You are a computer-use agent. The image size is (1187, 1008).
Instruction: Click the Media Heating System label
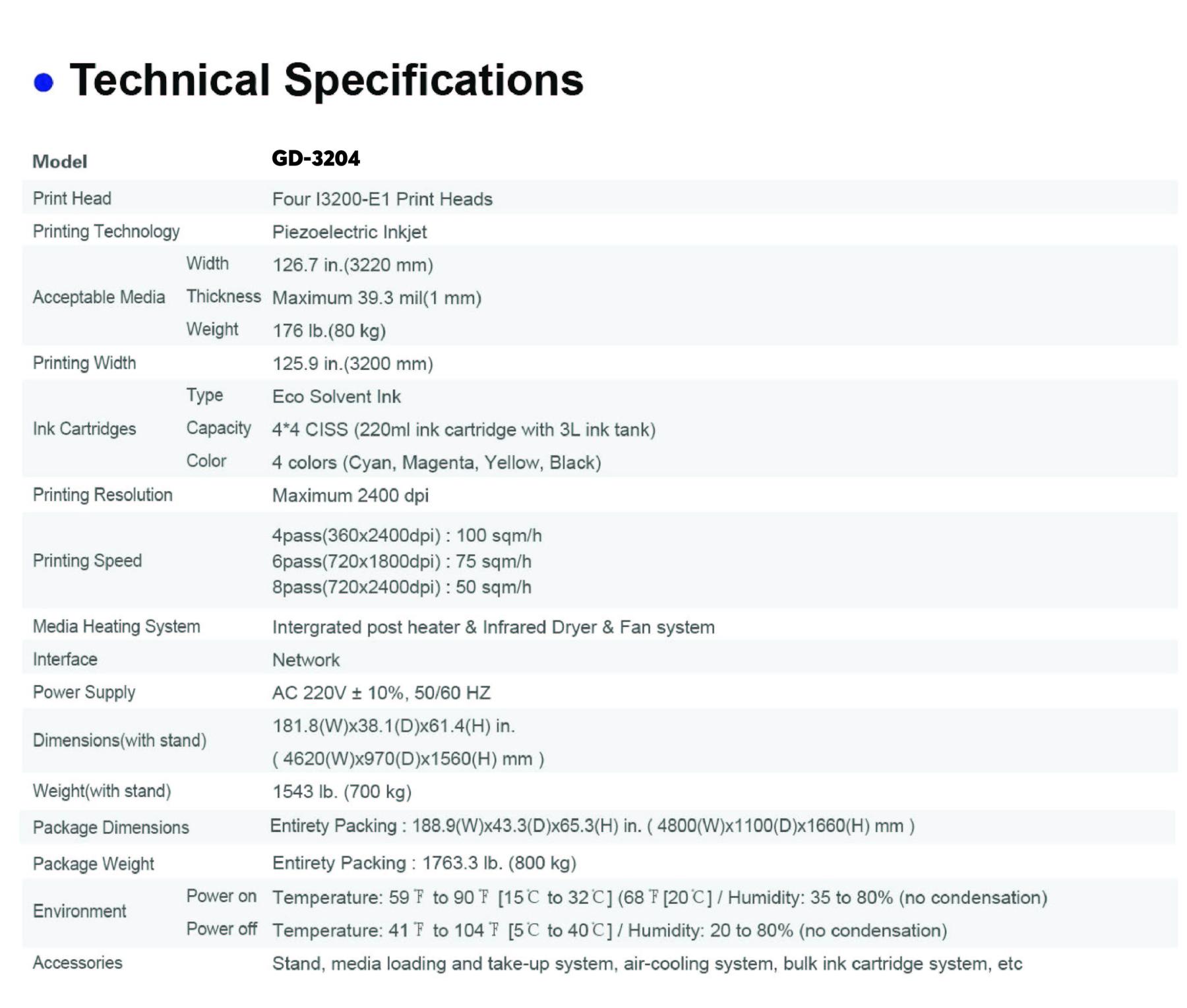(x=116, y=626)
